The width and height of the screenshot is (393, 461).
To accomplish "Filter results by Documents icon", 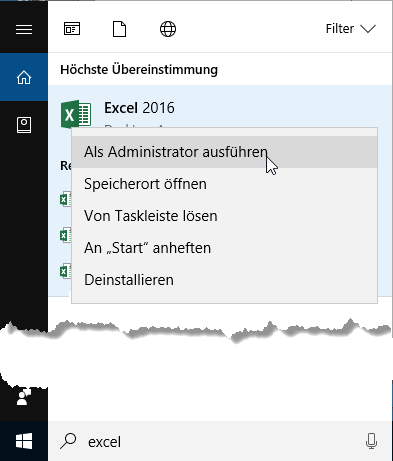I will tap(119, 29).
